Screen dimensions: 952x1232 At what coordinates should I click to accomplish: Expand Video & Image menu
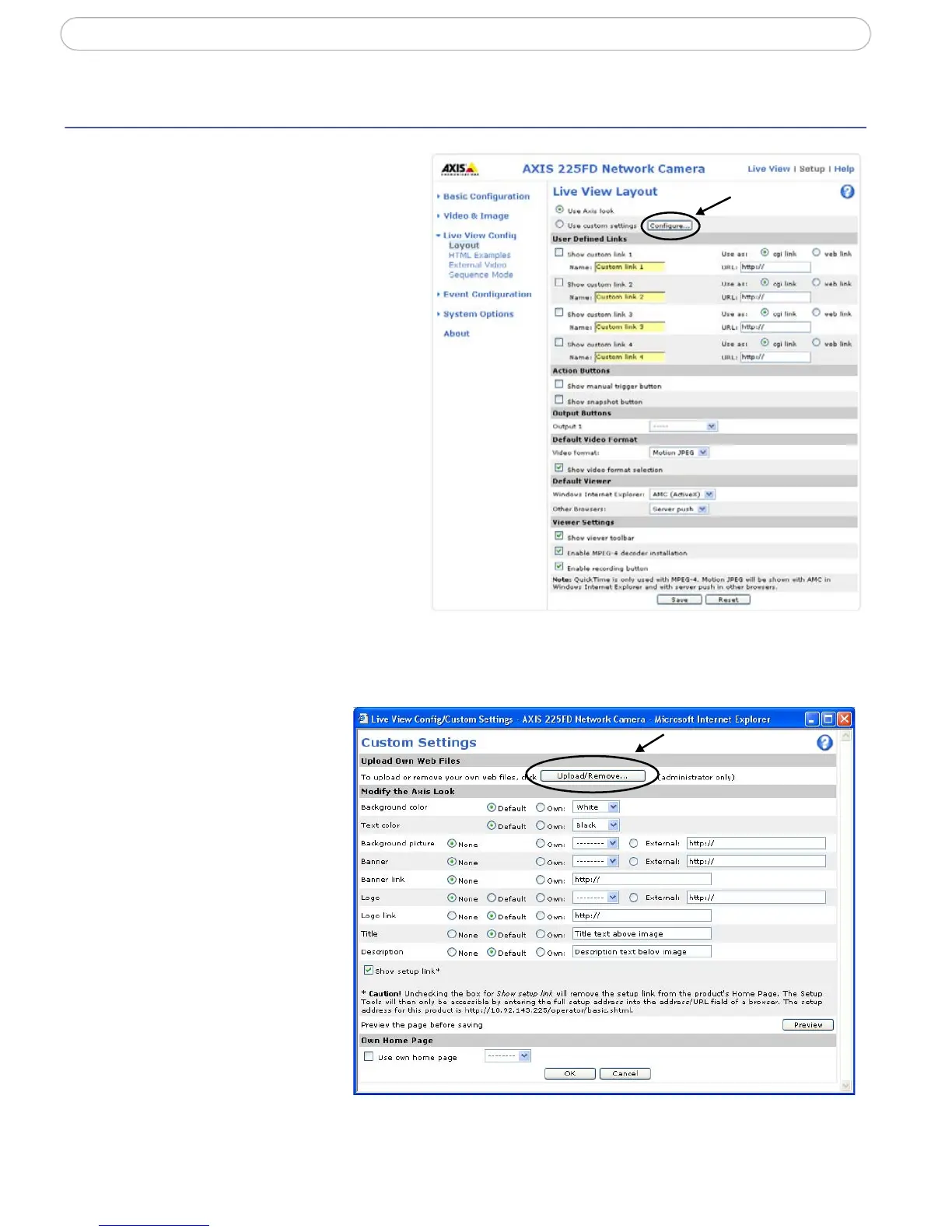tap(476, 216)
